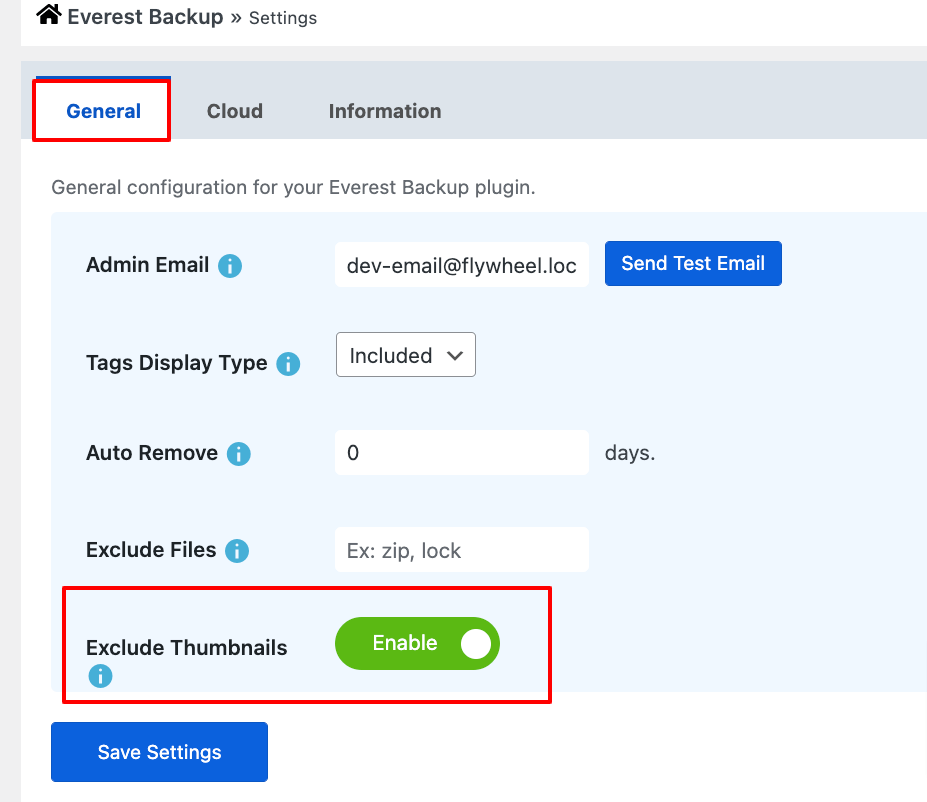Click the Exclude Files info icon
Image resolution: width=927 pixels, height=802 pixels.
tap(237, 550)
